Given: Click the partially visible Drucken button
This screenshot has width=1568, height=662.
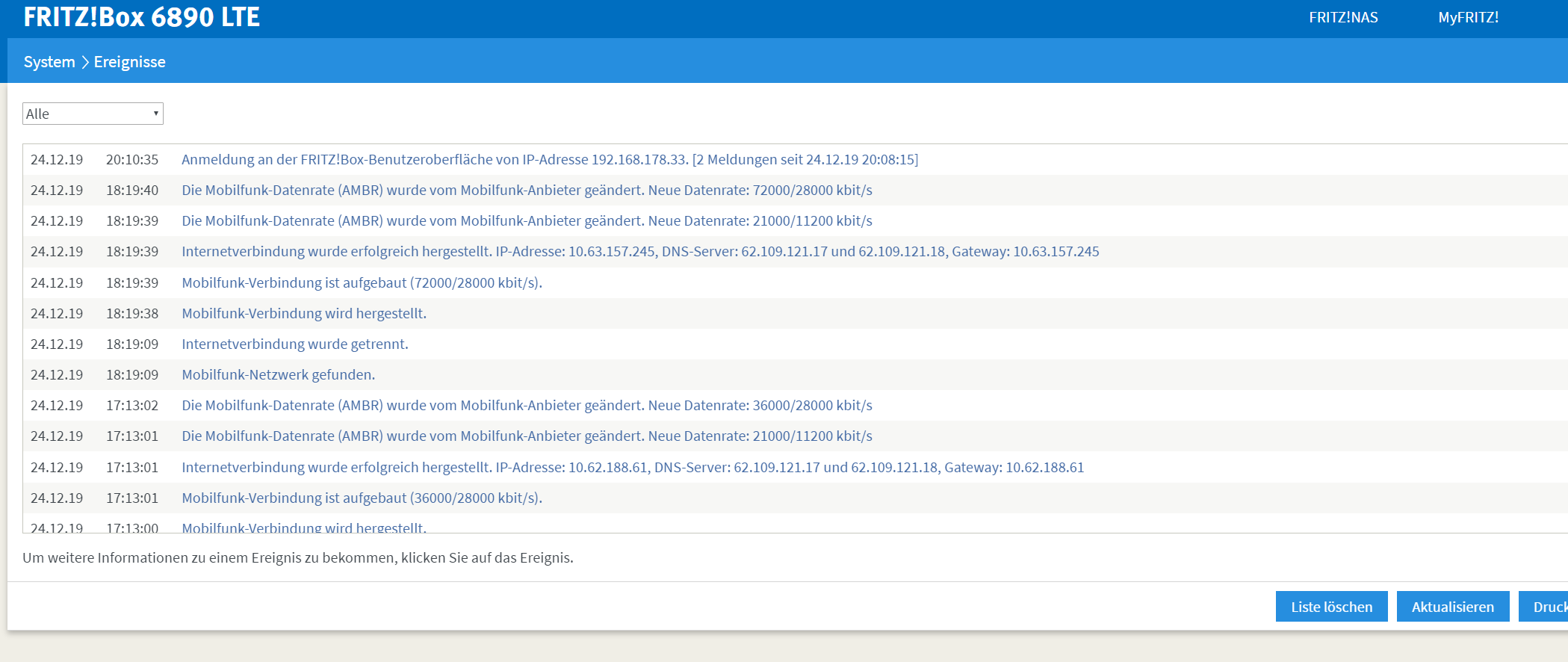Looking at the screenshot, I should pos(1543,607).
